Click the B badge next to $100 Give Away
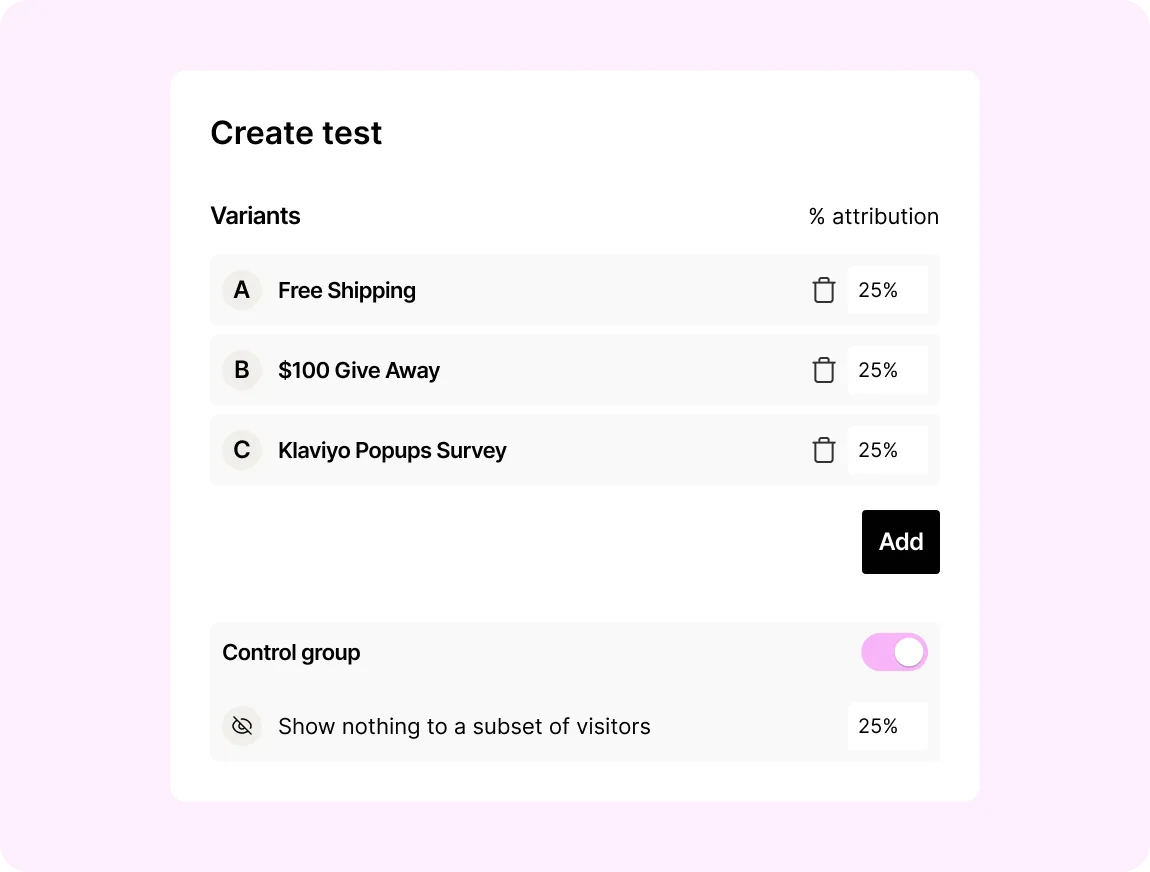The image size is (1150, 872). click(x=241, y=370)
